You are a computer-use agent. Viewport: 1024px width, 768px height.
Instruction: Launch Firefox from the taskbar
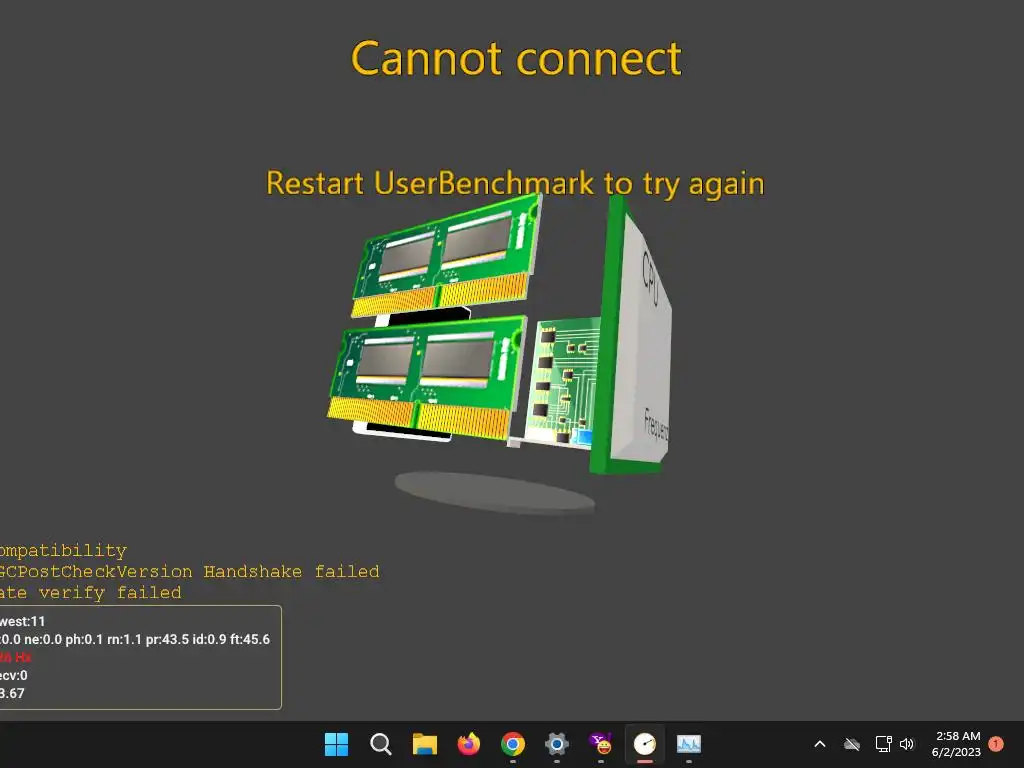pyautogui.click(x=469, y=744)
